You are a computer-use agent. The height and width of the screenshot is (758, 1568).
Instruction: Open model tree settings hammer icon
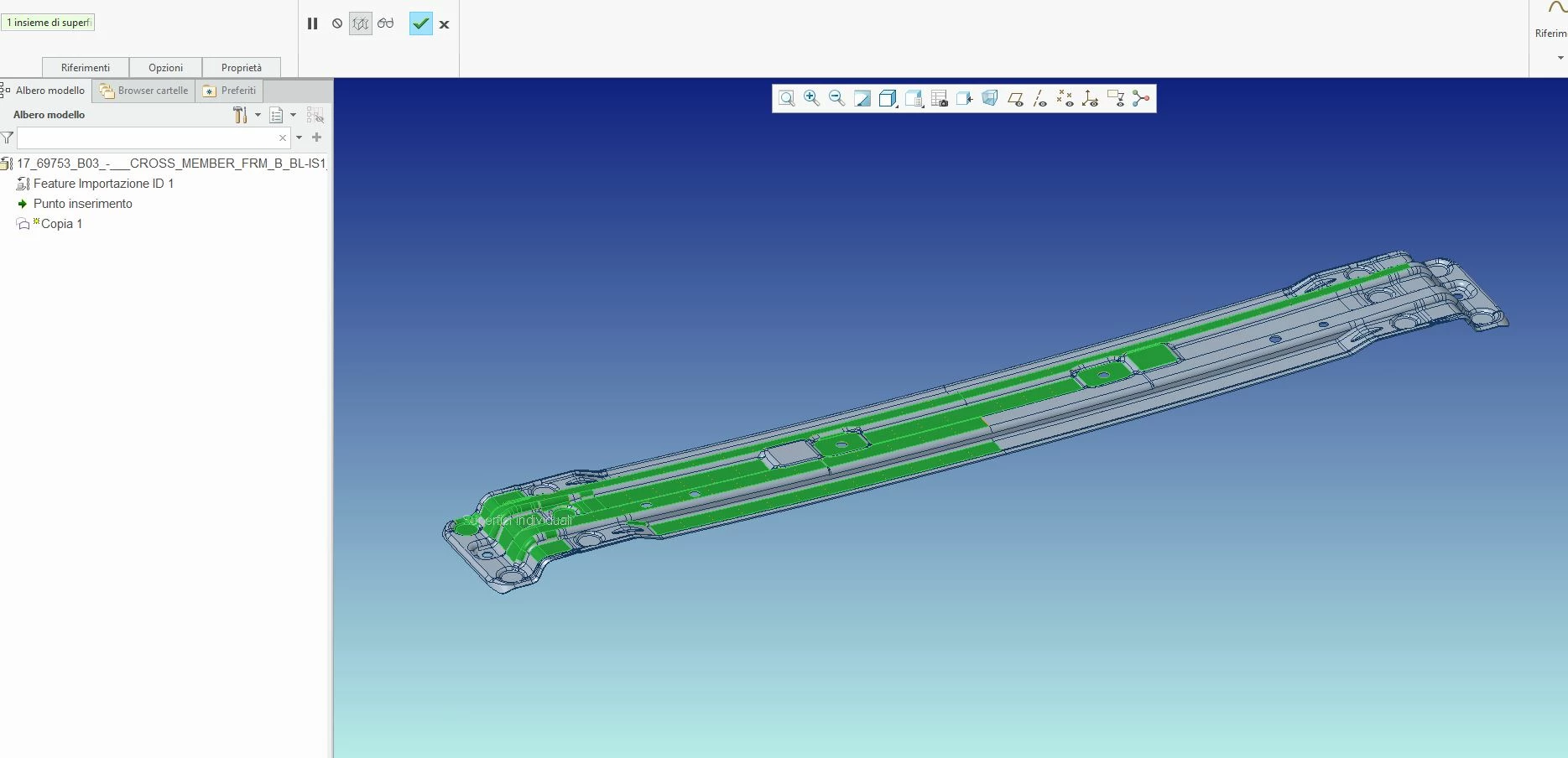coord(241,115)
